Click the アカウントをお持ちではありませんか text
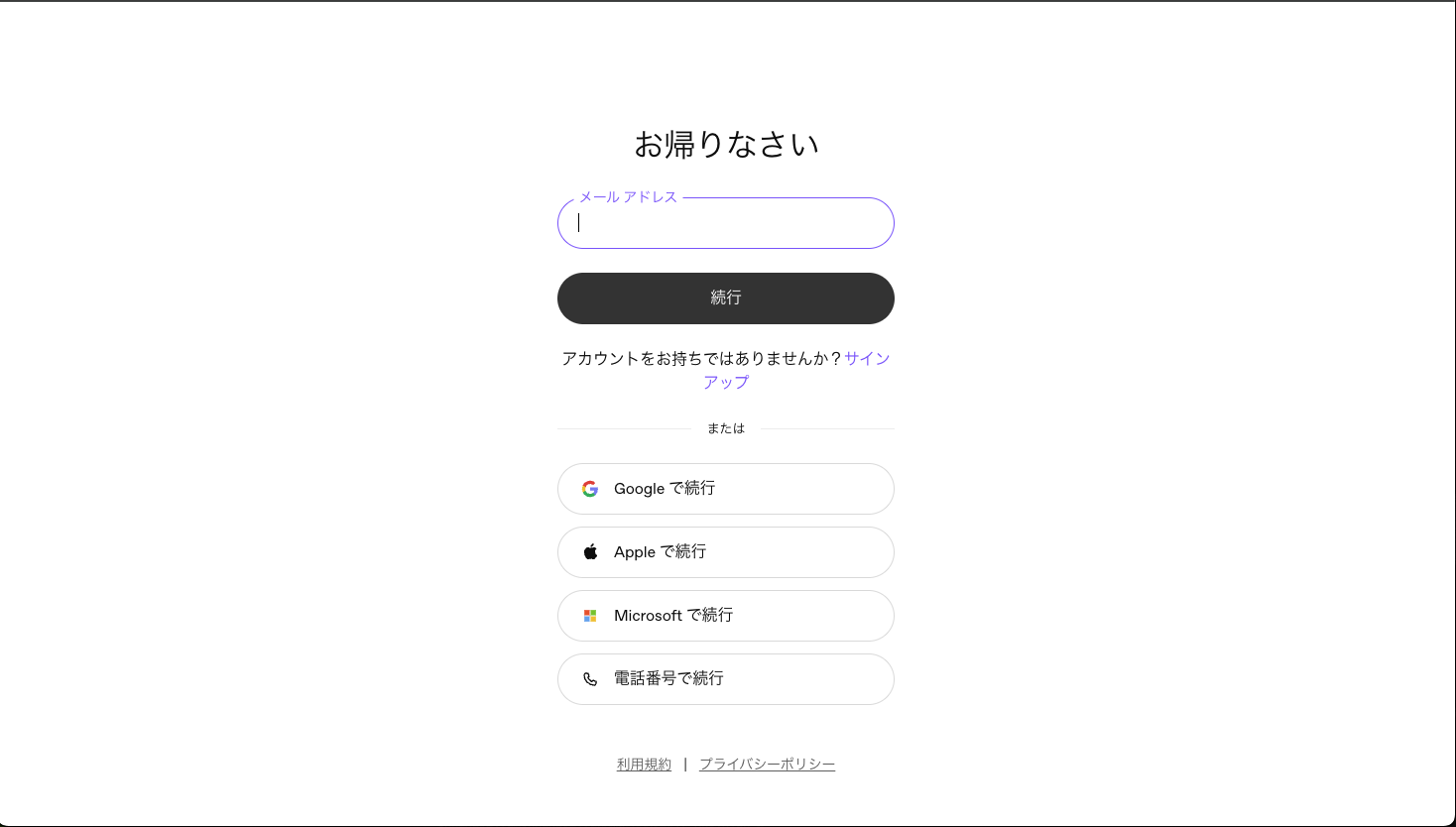This screenshot has height=827, width=1456. pyautogui.click(x=698, y=359)
